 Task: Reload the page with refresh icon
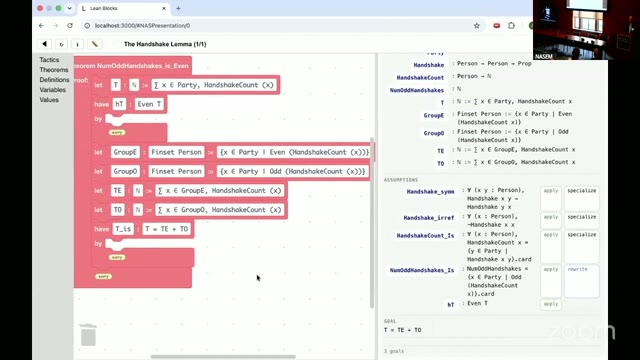70,25
